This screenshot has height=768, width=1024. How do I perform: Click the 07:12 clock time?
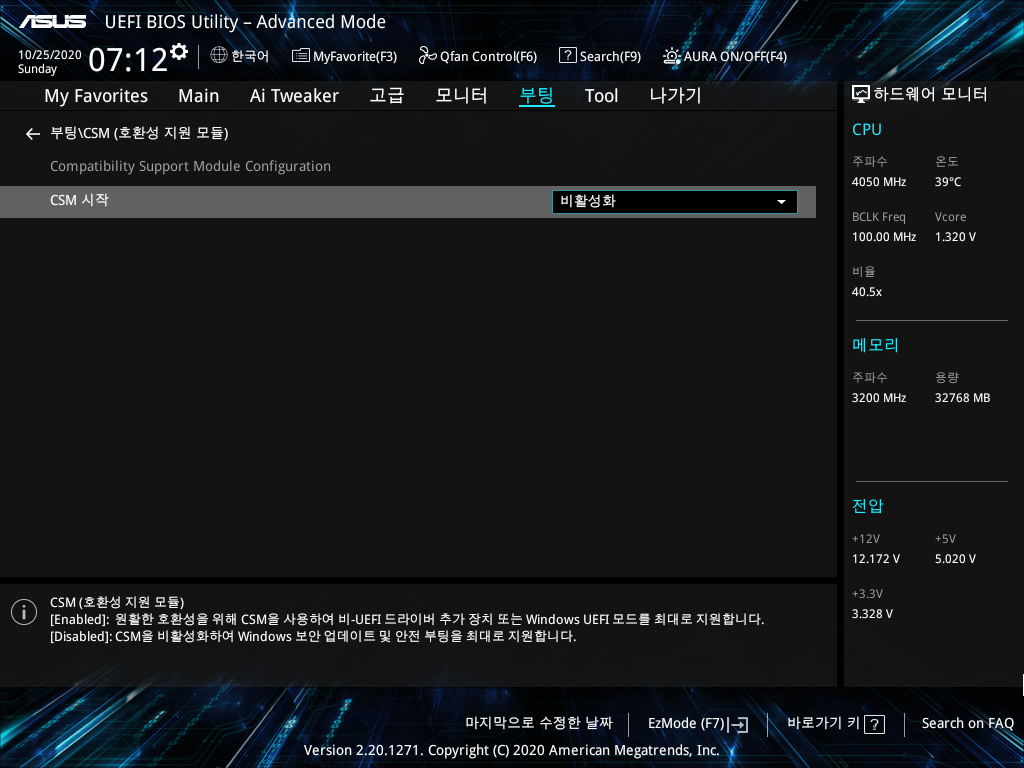(128, 60)
